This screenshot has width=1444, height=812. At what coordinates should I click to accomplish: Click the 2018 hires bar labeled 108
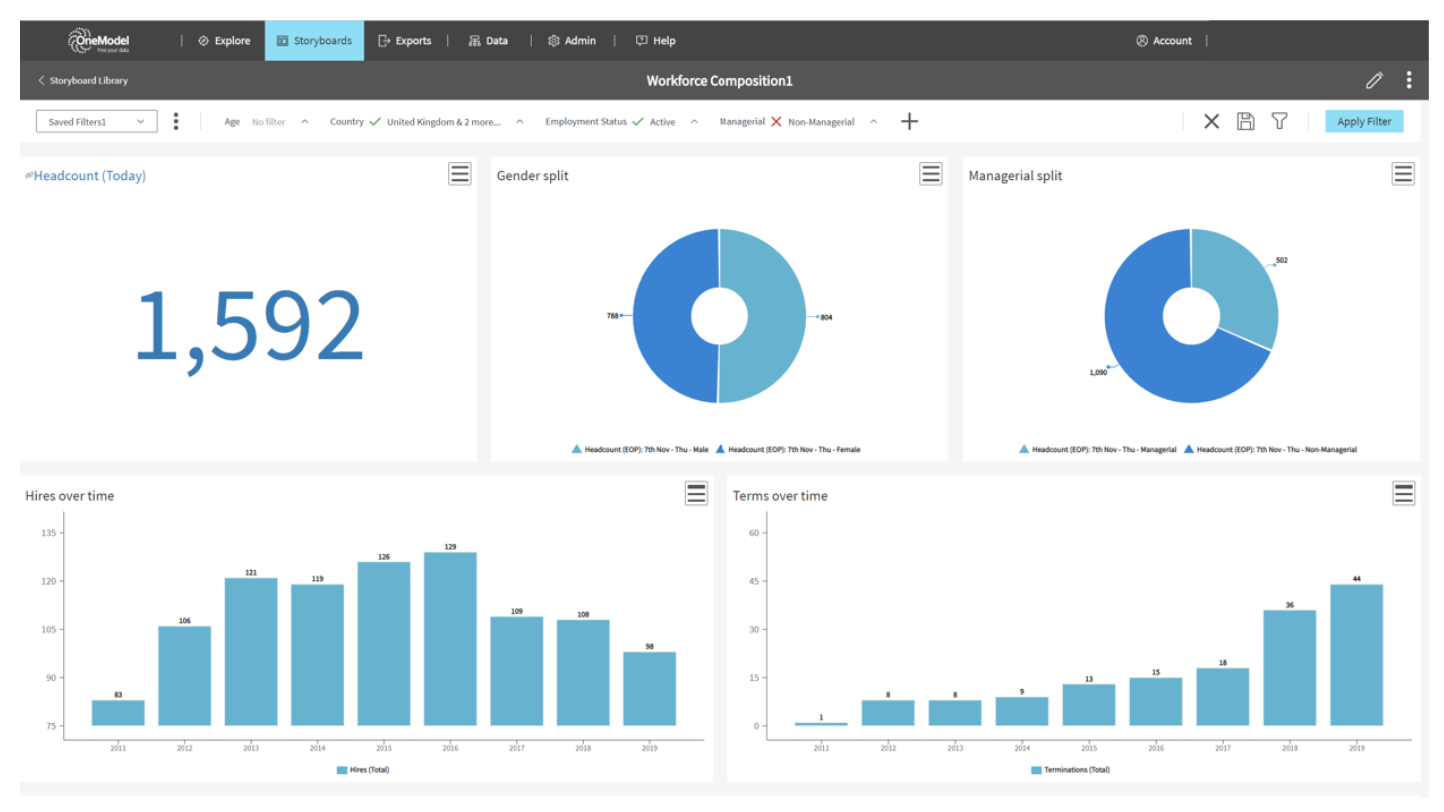click(583, 673)
